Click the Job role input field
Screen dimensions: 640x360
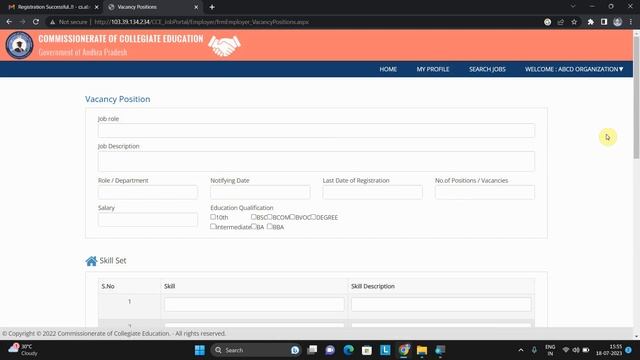(x=316, y=131)
